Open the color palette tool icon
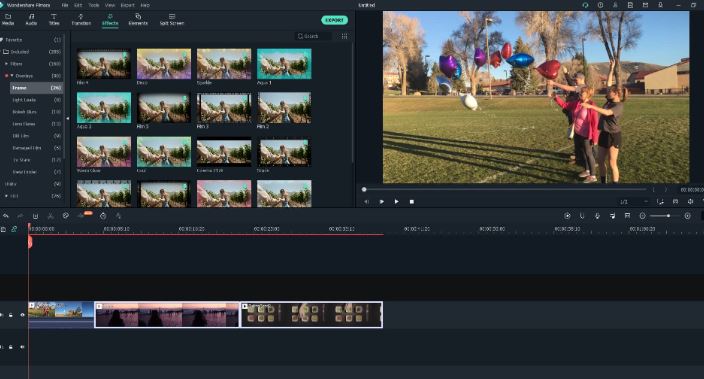The image size is (704, 379). click(x=66, y=216)
